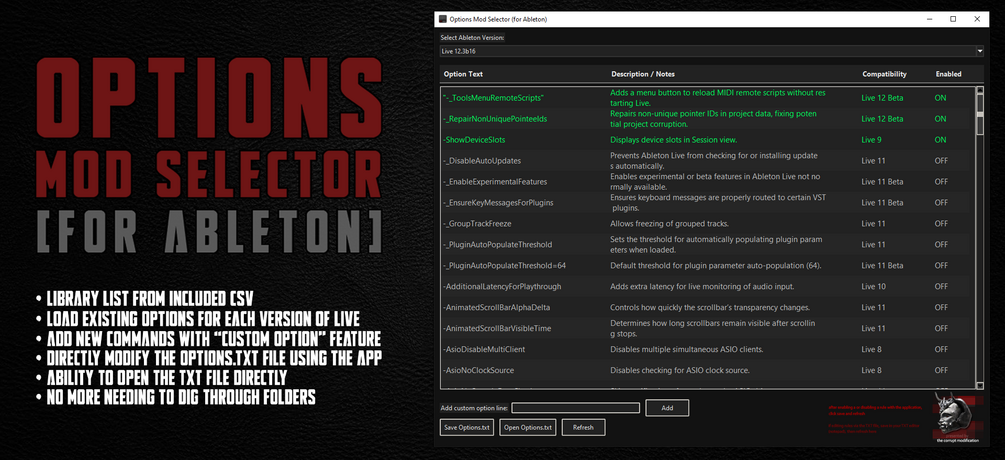
Task: Toggle OFF state for -AdditionalLatencyForPlaythrough
Action: [x=941, y=286]
